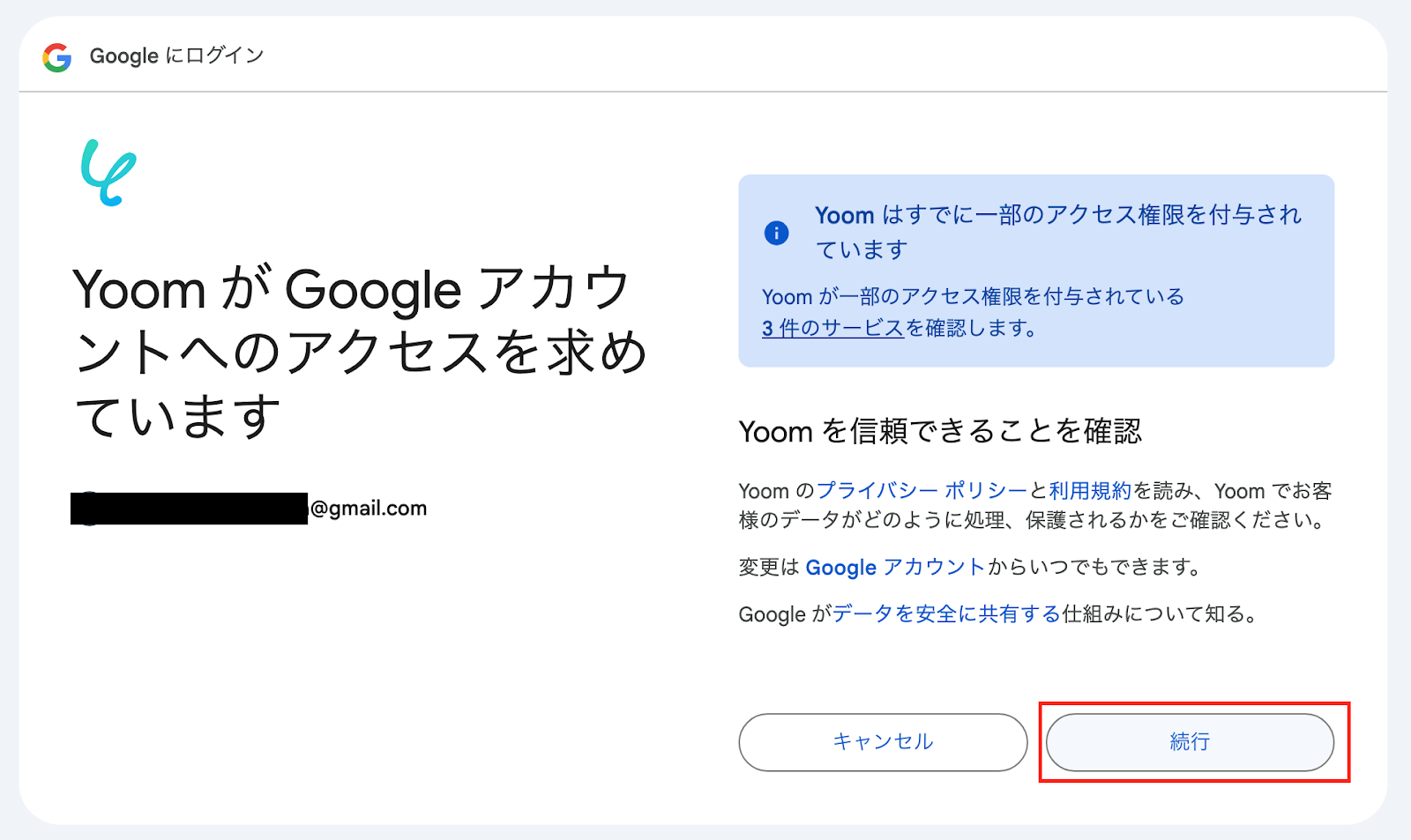Screen dimensions: 1411x840
Task: Follow the Google アカウント link
Action: click(894, 568)
